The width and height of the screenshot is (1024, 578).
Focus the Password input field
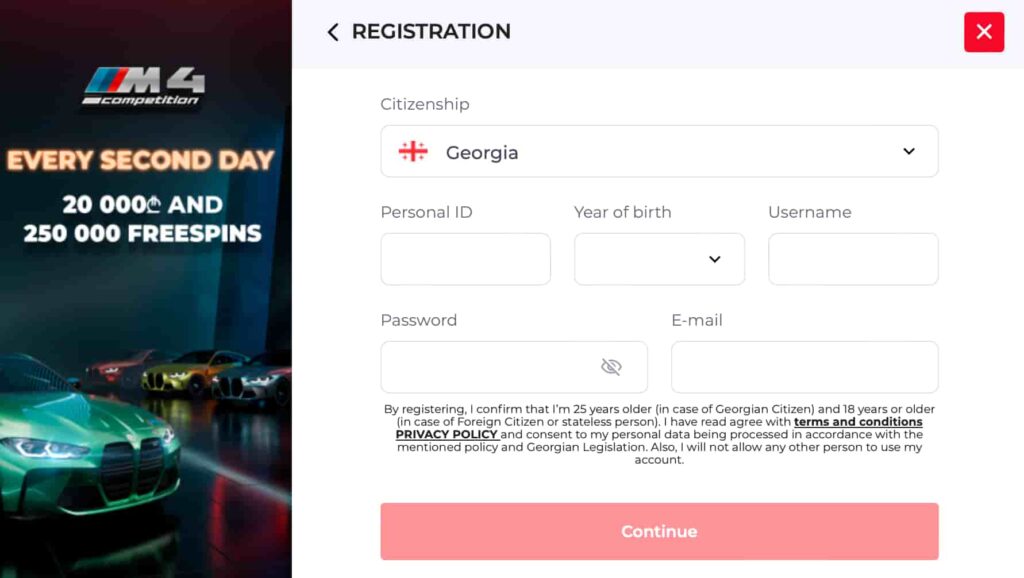[x=490, y=367]
